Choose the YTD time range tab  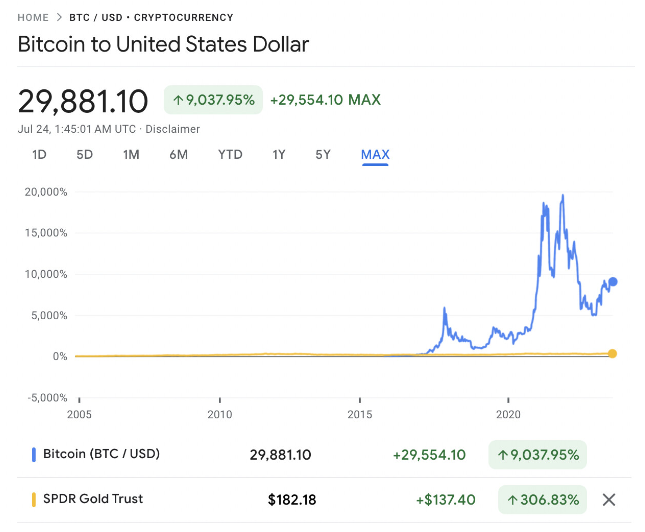(x=230, y=154)
